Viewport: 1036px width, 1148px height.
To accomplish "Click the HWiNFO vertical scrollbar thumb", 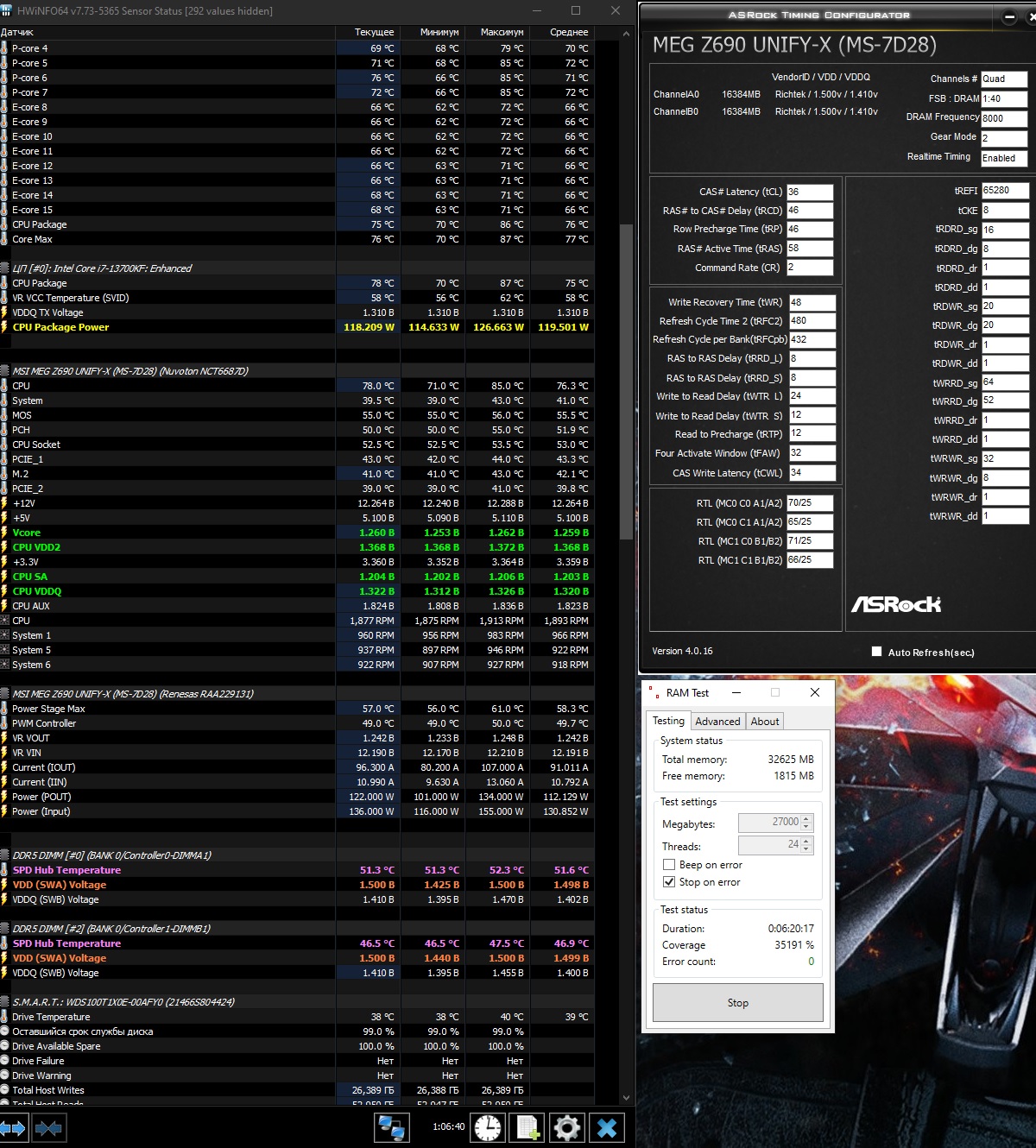I will [x=627, y=380].
